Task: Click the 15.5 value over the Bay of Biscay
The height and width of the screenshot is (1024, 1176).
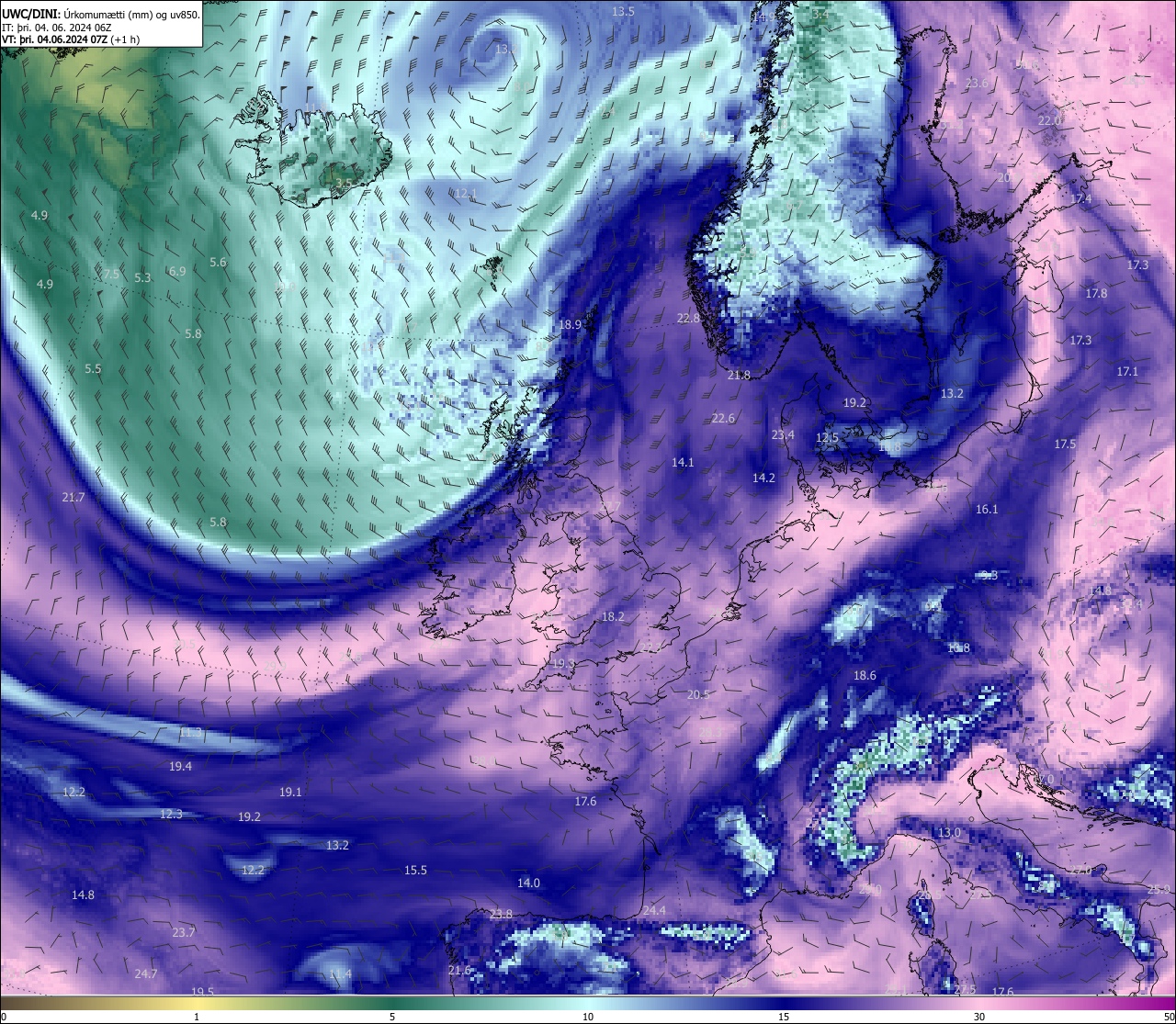Action: pos(415,870)
